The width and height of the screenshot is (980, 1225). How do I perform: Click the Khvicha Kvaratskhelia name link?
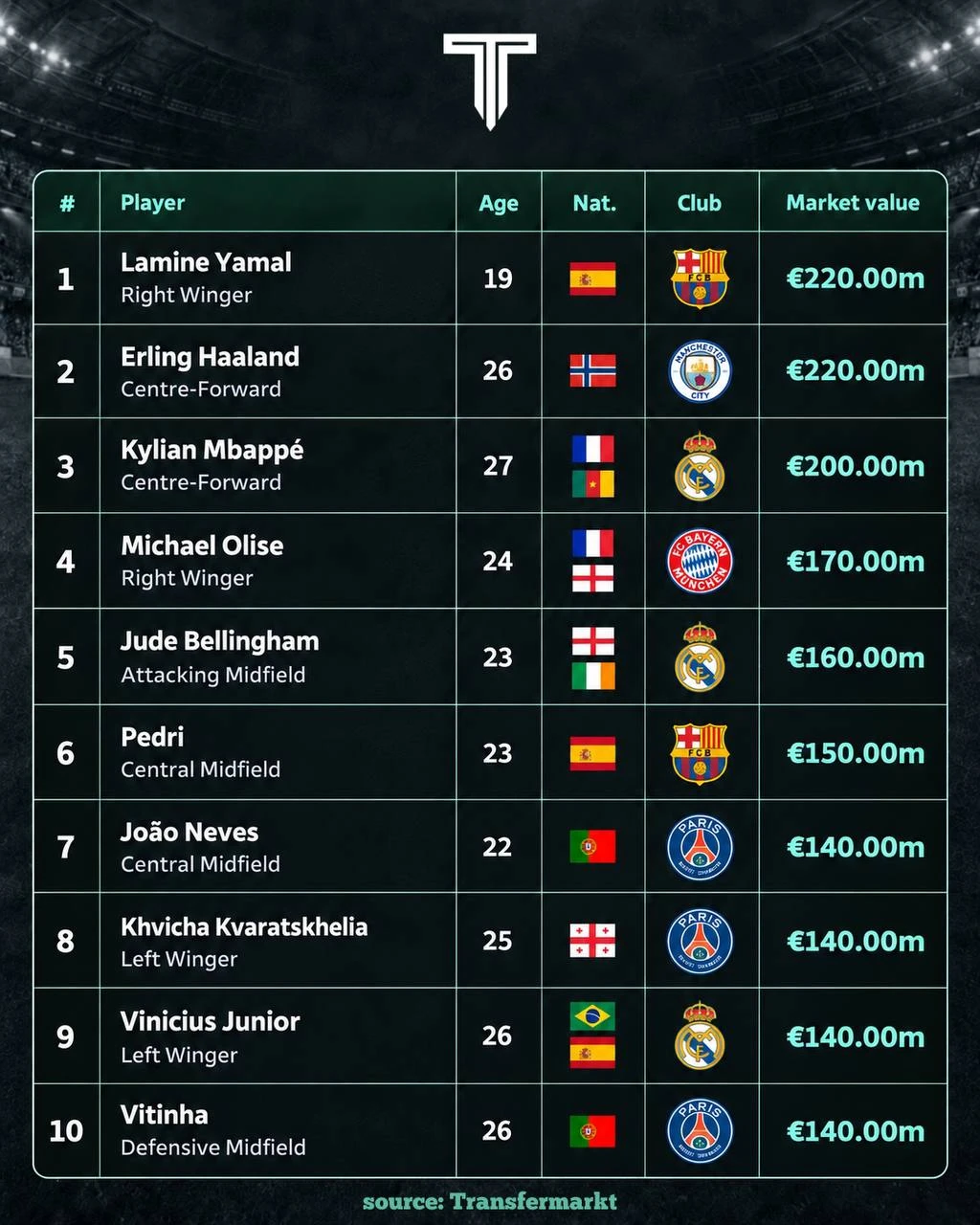click(244, 926)
